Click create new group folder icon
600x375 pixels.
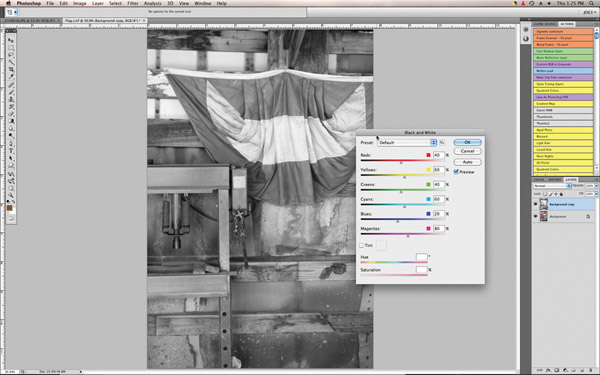(573, 370)
